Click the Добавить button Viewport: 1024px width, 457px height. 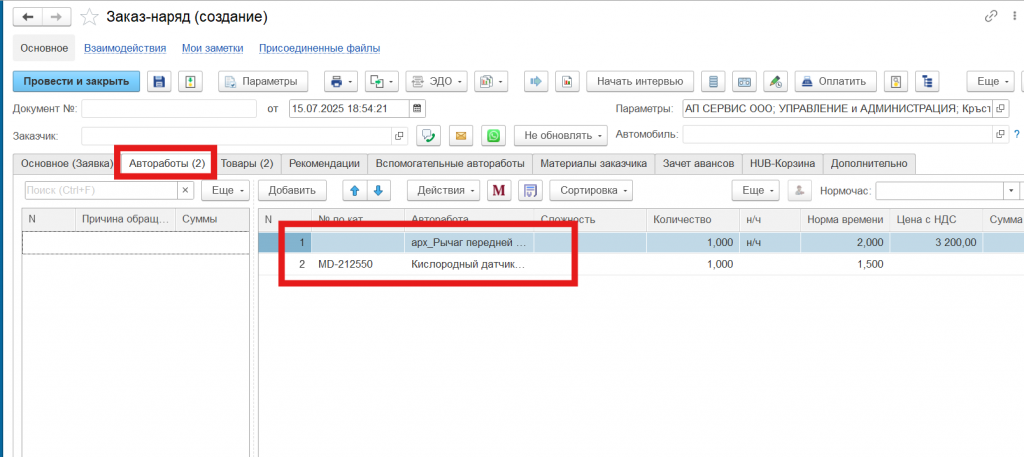292,190
